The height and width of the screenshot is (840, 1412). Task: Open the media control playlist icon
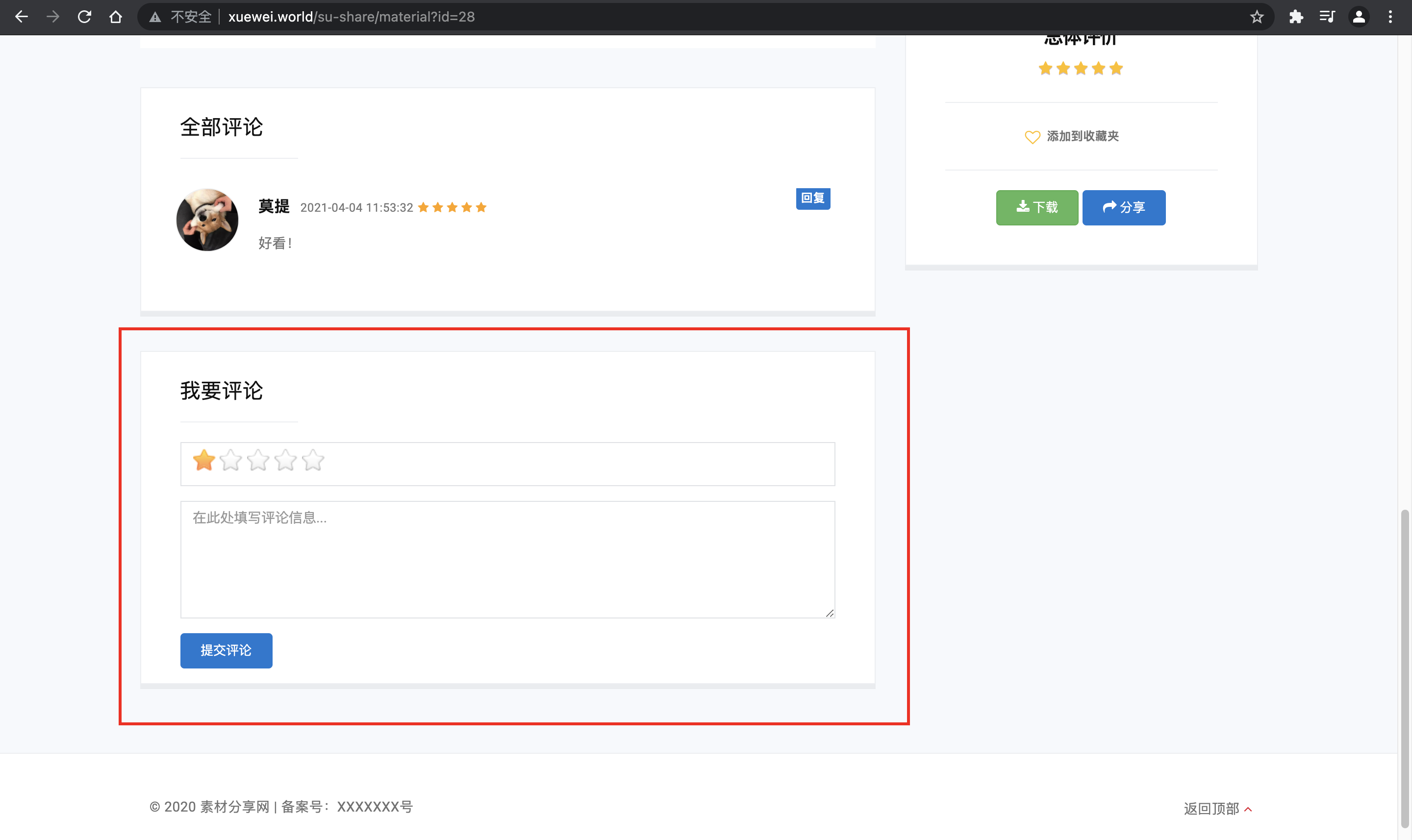pyautogui.click(x=1327, y=17)
